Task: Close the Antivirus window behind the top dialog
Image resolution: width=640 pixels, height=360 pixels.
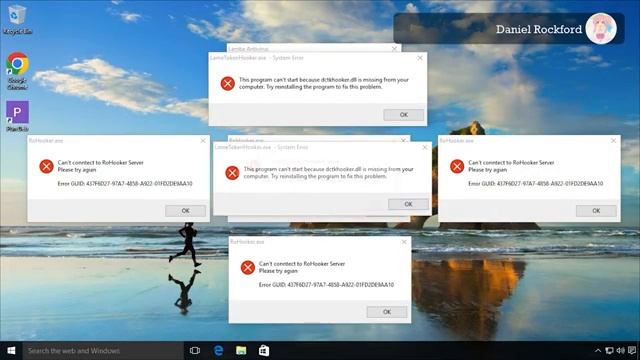Action: pos(394,49)
